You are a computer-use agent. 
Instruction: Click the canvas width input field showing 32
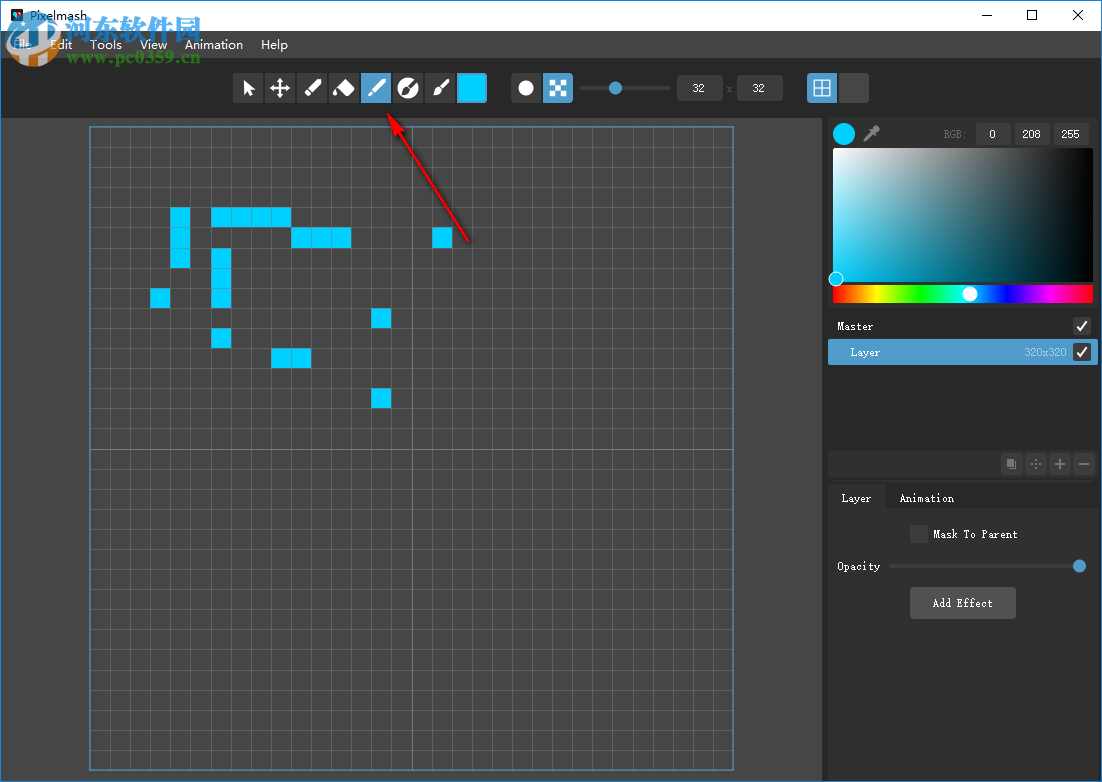pyautogui.click(x=699, y=88)
